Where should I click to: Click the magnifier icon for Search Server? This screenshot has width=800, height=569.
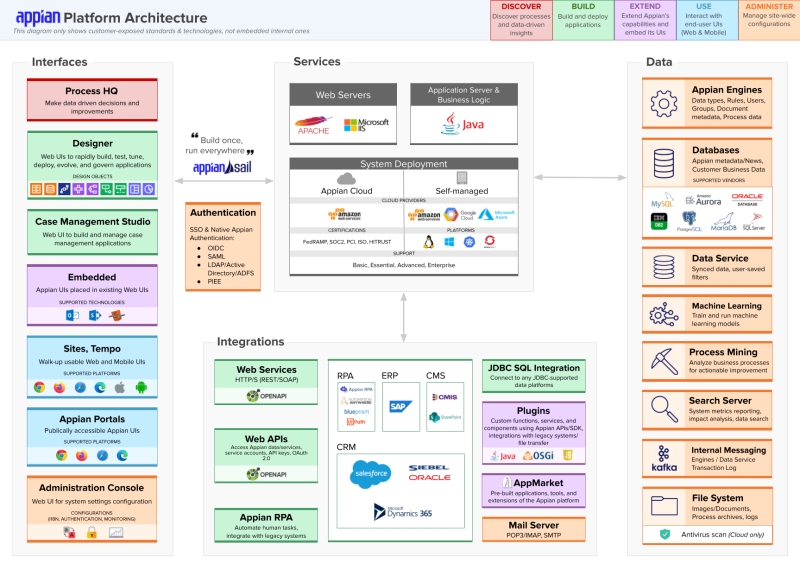pos(664,409)
